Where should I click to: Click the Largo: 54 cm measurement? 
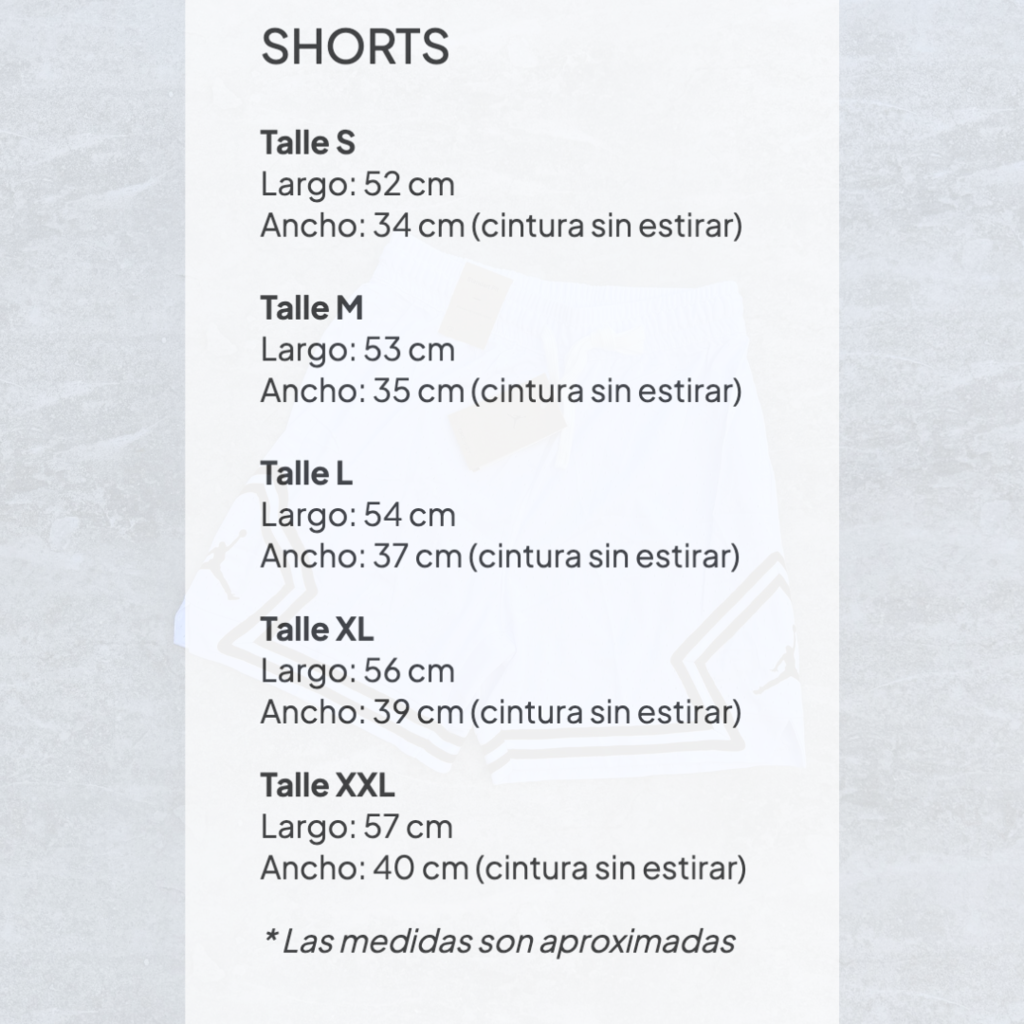tap(357, 515)
